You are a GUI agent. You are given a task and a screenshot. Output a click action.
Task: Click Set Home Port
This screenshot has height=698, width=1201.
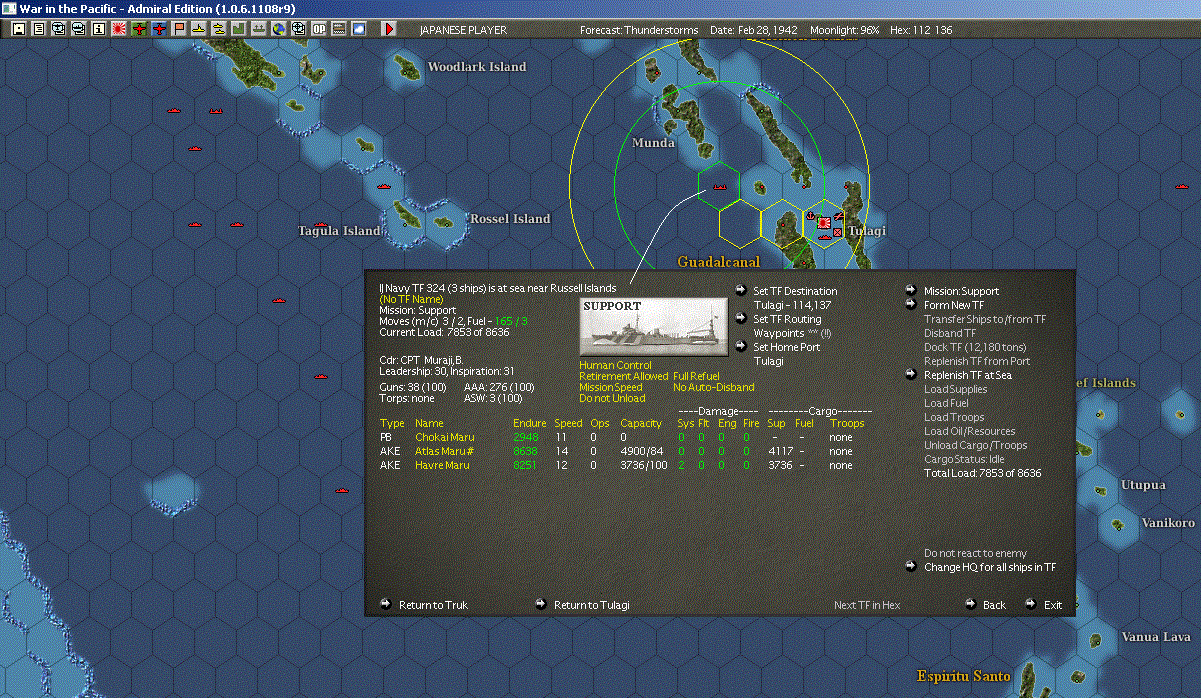point(786,347)
